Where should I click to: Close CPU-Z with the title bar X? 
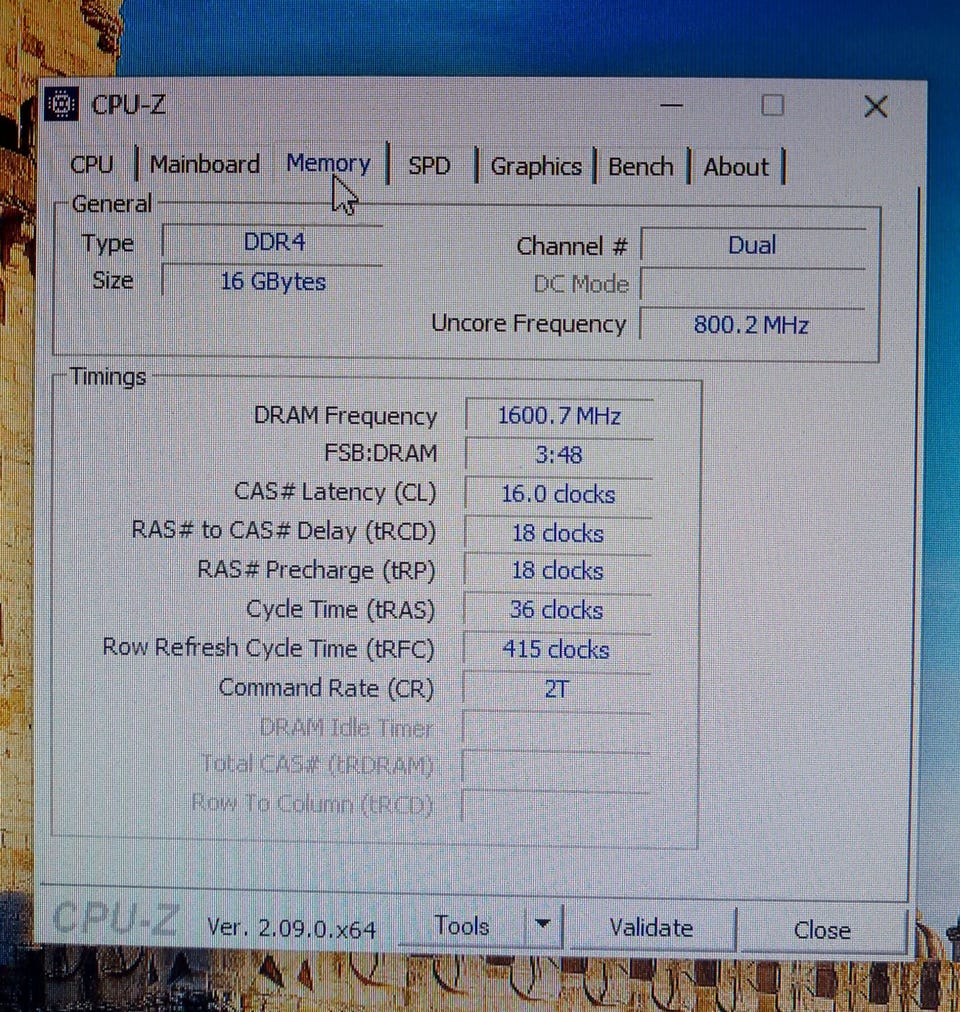point(875,106)
